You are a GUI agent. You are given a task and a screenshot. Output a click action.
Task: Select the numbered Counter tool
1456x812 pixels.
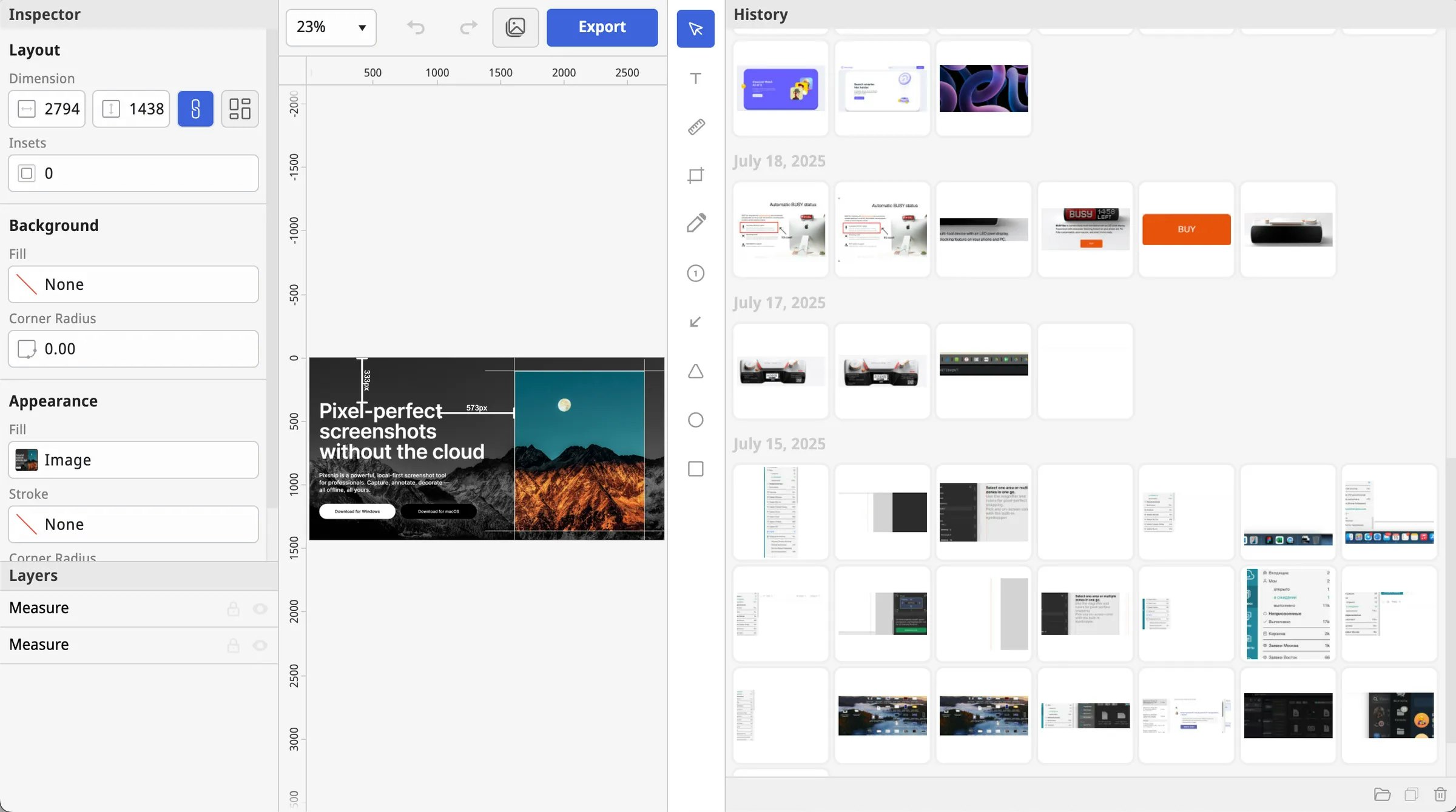pyautogui.click(x=695, y=273)
